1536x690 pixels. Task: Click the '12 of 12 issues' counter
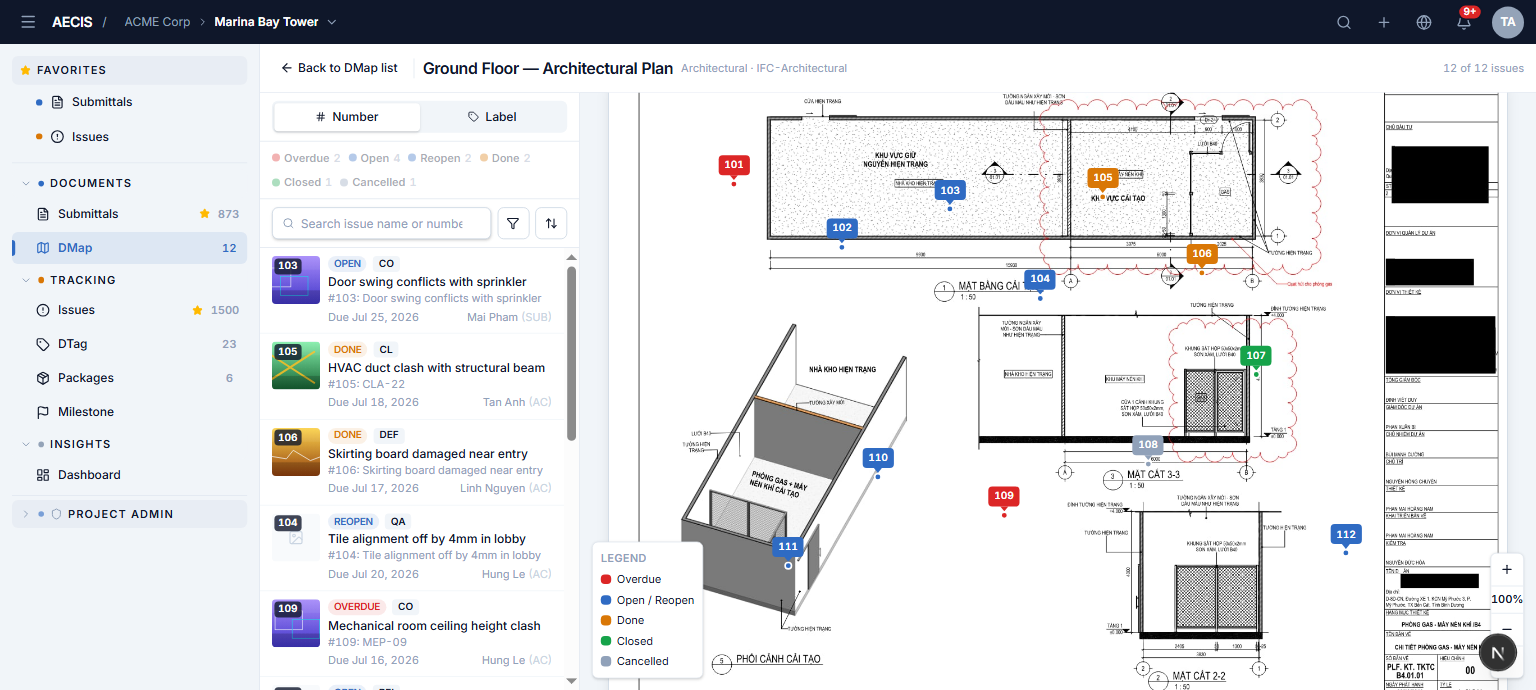coord(1484,68)
